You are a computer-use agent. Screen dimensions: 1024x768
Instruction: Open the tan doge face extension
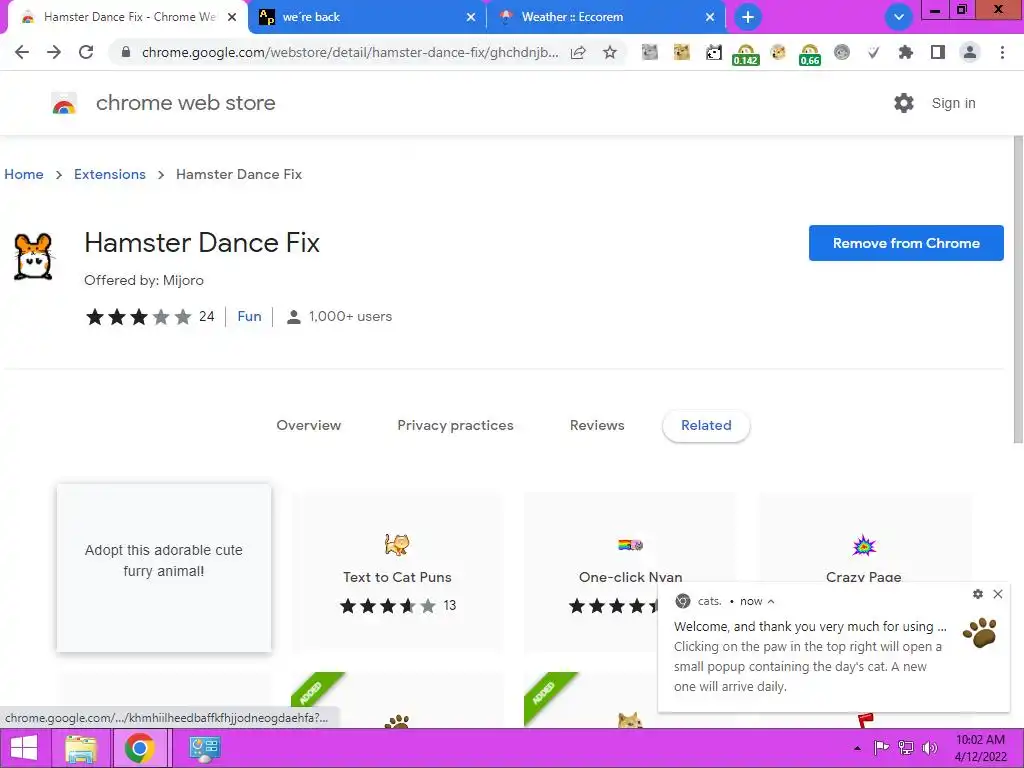click(682, 52)
